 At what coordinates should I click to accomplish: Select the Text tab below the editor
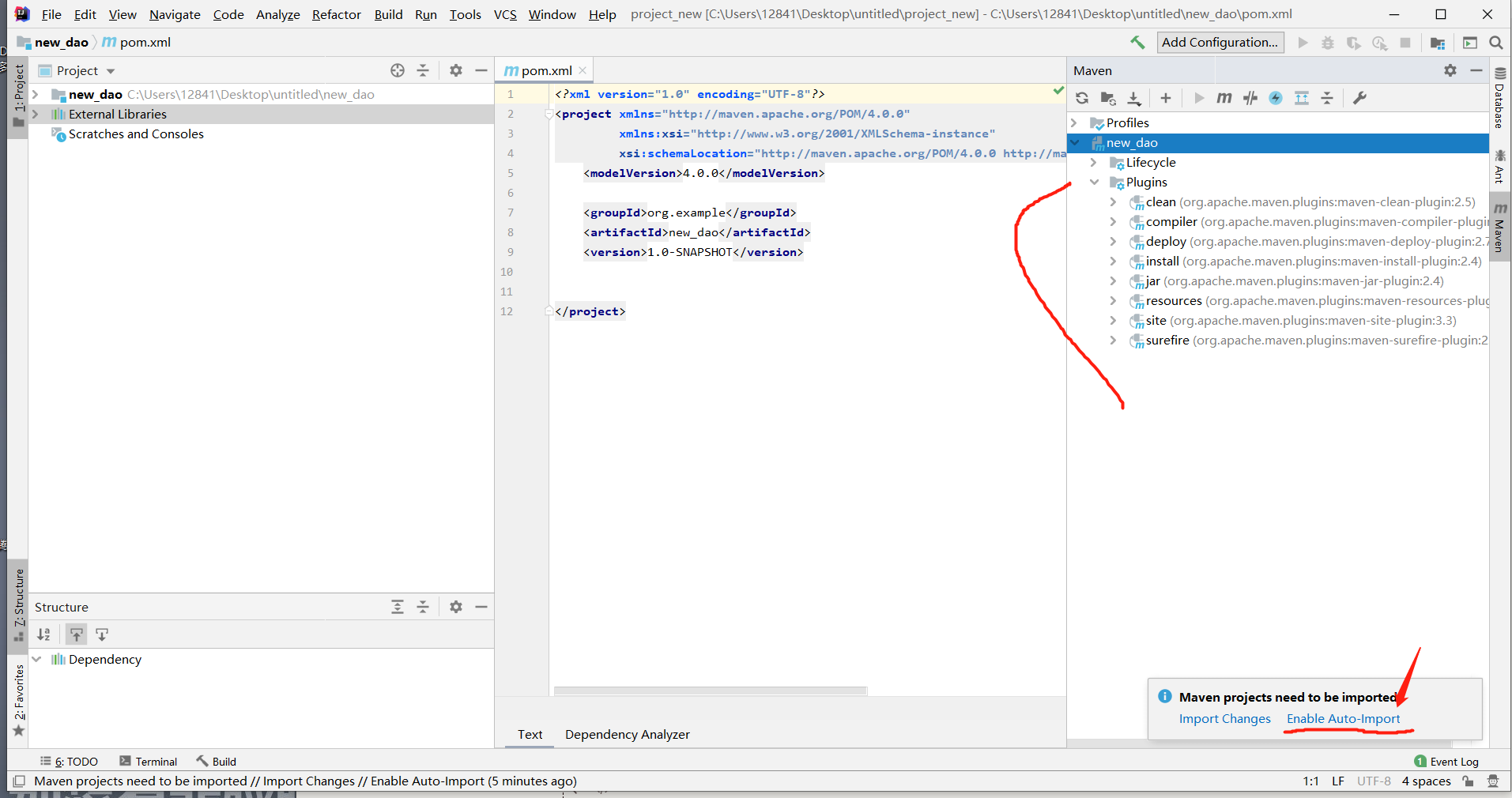(x=530, y=735)
